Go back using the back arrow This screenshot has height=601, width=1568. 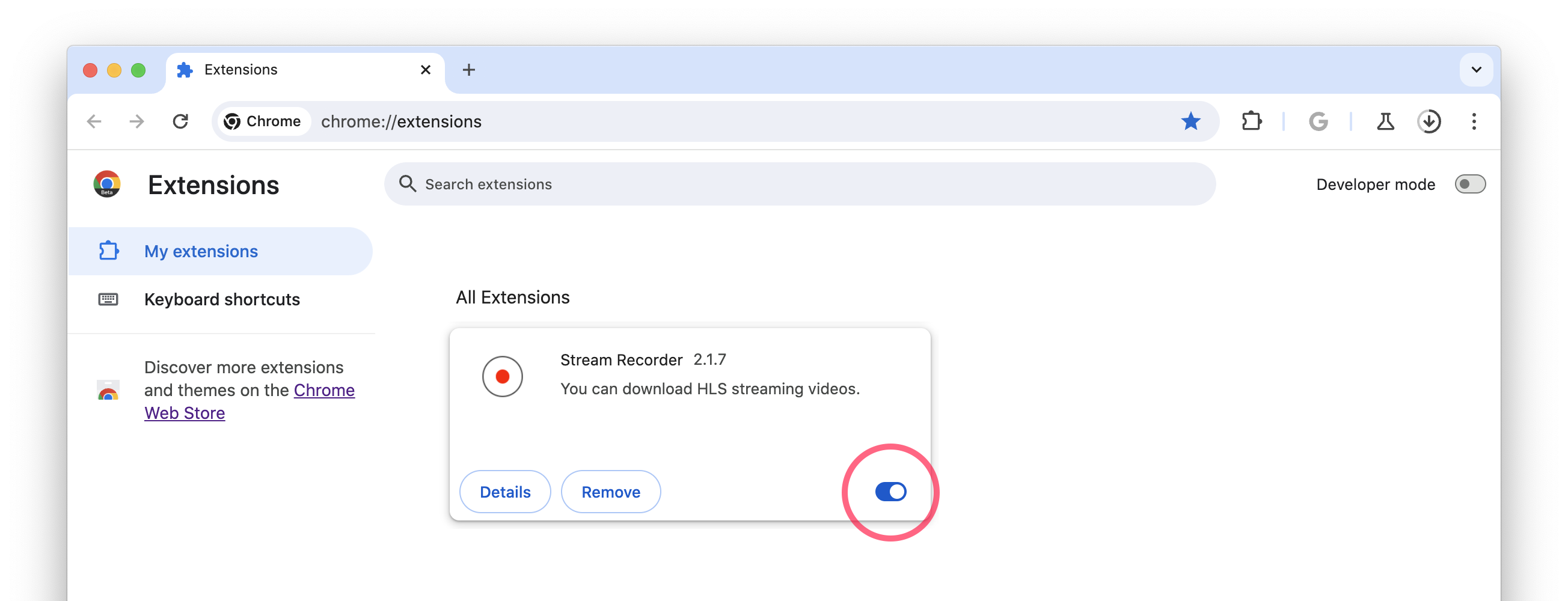pyautogui.click(x=94, y=121)
